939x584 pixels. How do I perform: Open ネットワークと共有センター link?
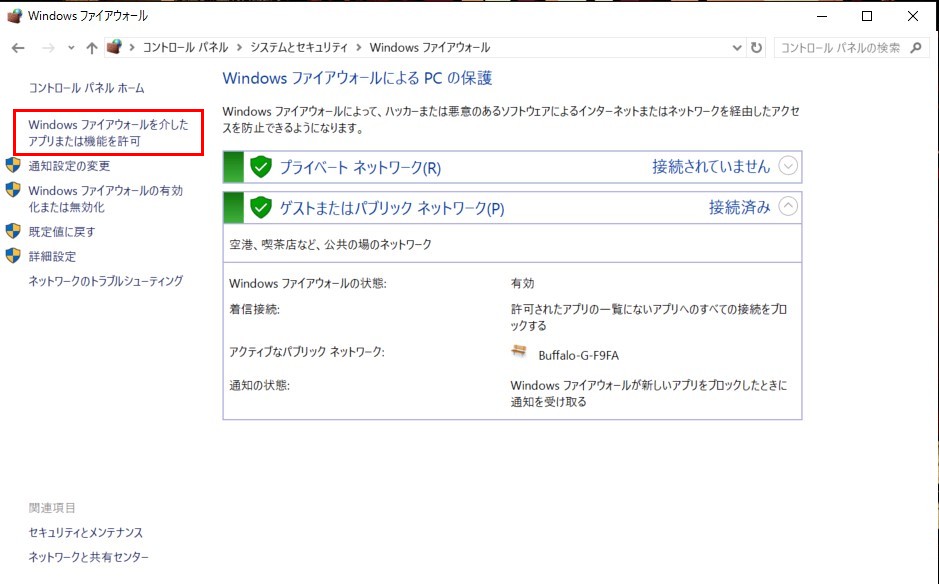click(89, 557)
